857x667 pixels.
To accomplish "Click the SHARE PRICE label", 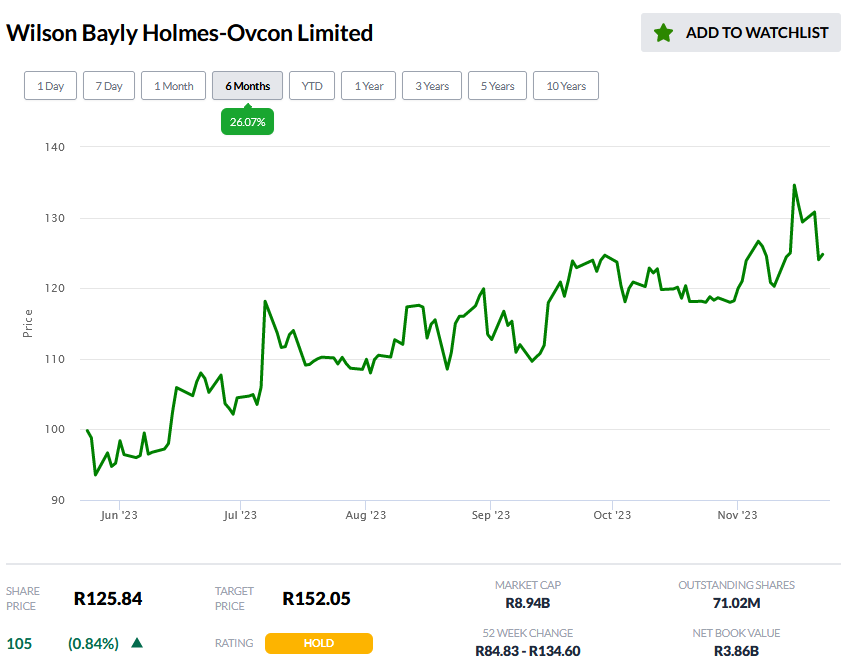I will point(22,599).
